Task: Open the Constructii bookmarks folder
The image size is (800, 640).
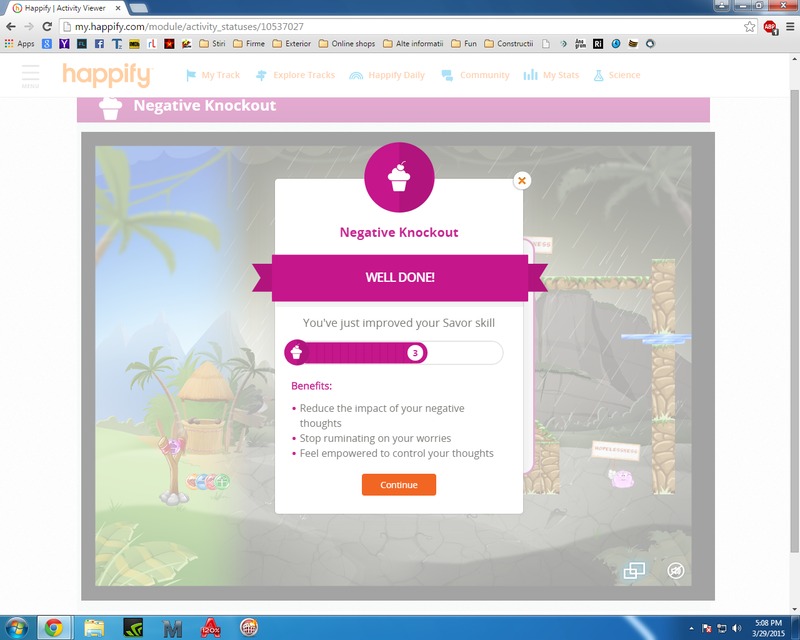Action: tap(509, 44)
